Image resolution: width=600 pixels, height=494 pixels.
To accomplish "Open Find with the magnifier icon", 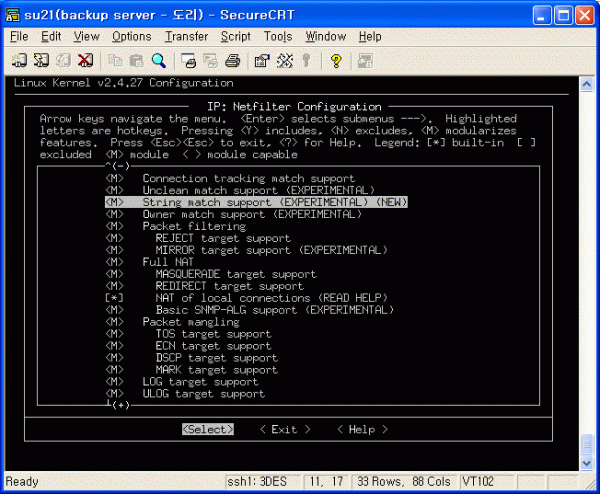I will [158, 60].
